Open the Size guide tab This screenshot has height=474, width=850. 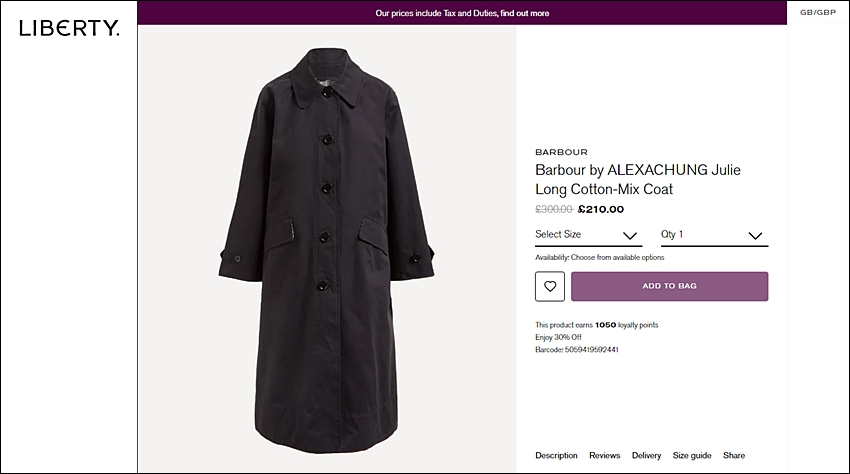[x=692, y=456]
